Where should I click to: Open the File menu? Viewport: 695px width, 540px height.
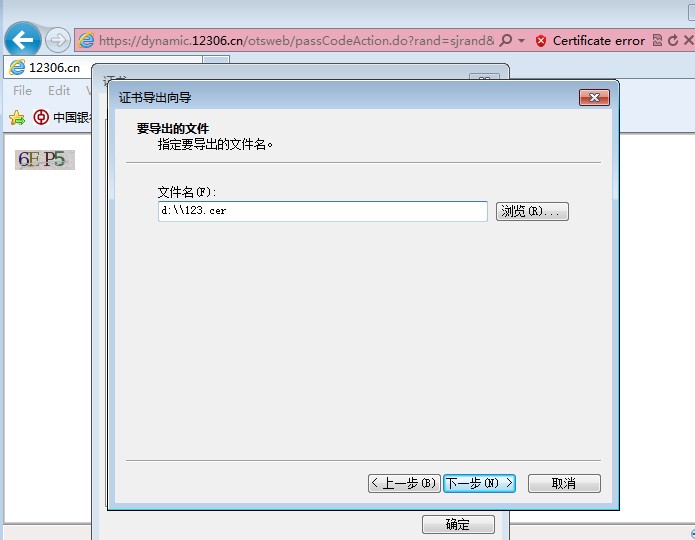(x=22, y=91)
